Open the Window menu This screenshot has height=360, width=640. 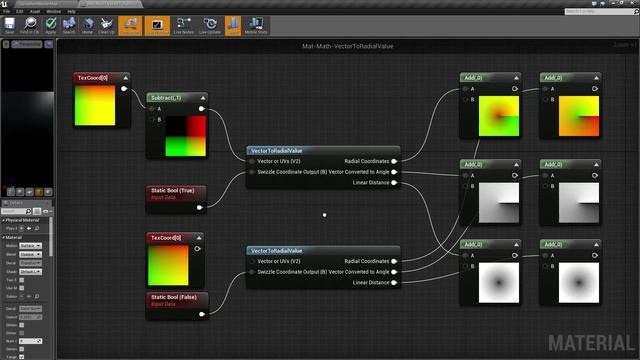pos(53,11)
